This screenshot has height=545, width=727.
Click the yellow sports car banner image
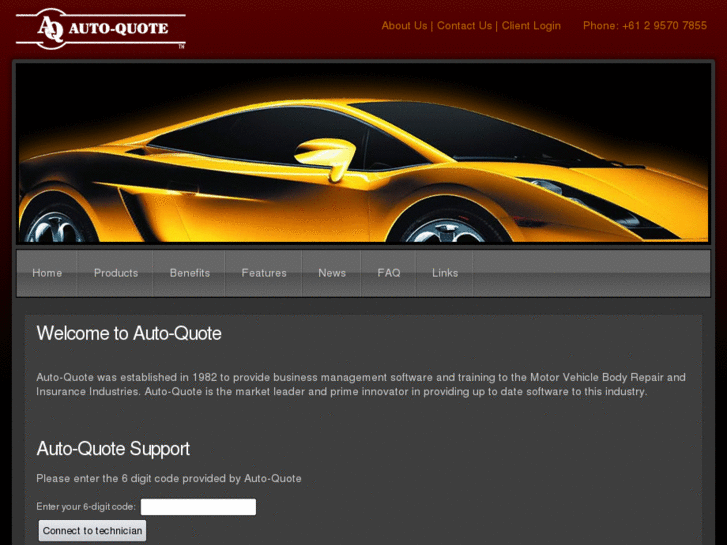click(364, 153)
